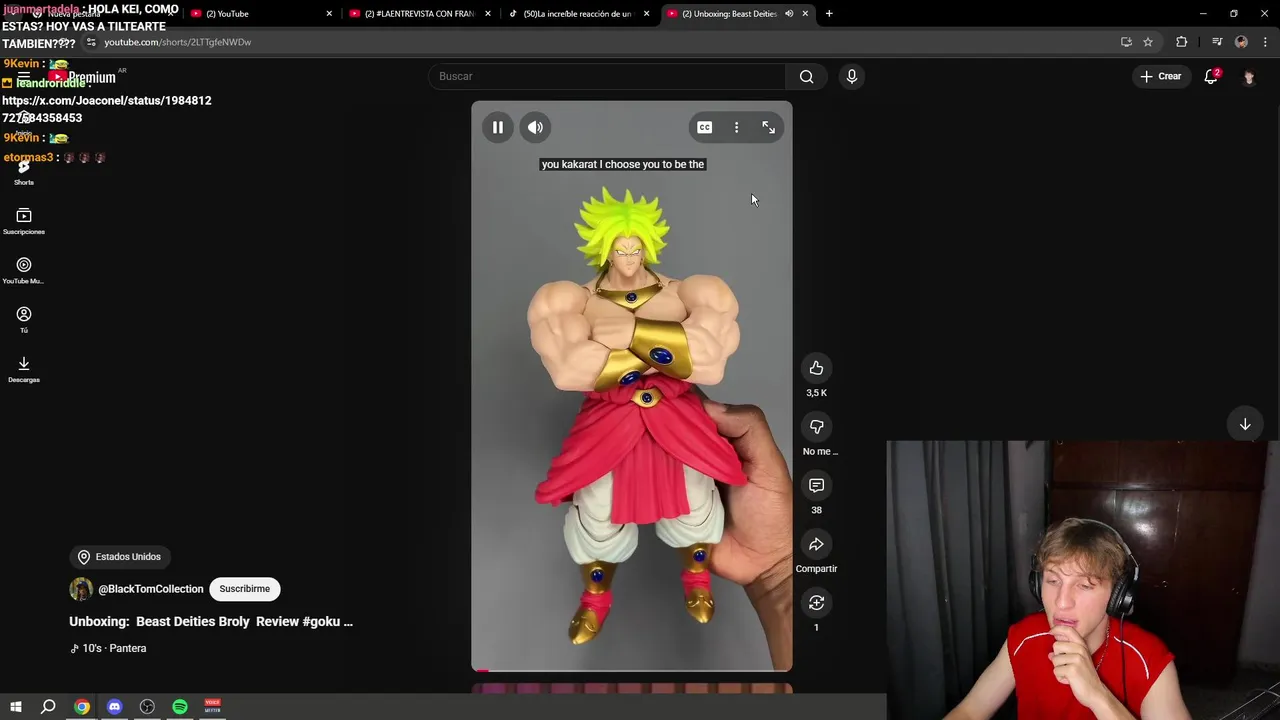The height and width of the screenshot is (720, 1280).
Task: Open Discord from the taskbar
Action: tap(114, 707)
